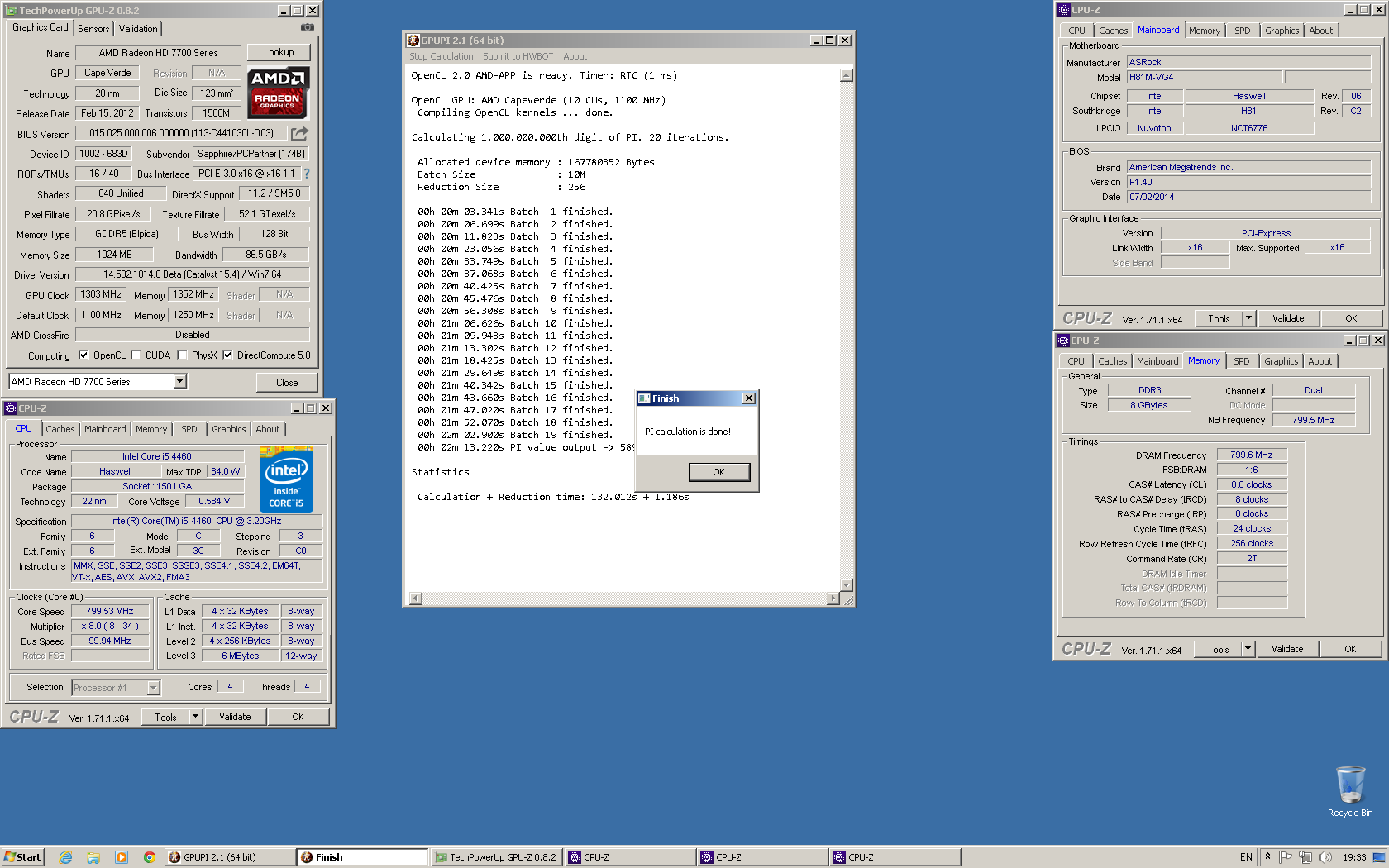Click GPU-Z screenshot camera icon
Screen dimensions: 1389x868
tap(308, 27)
